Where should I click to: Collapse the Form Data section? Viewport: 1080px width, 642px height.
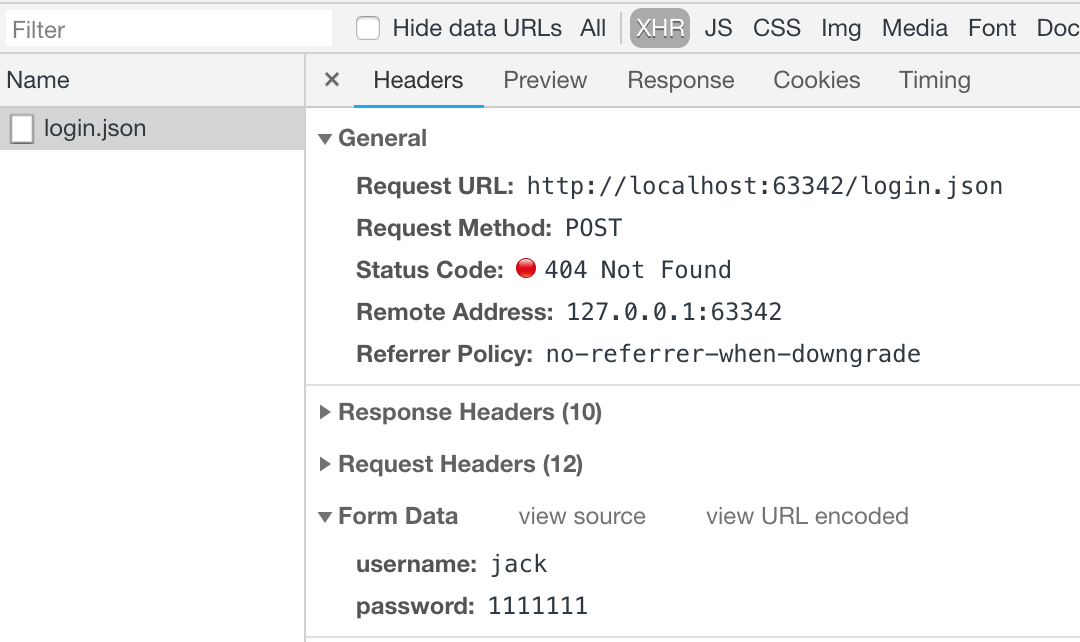[x=325, y=517]
